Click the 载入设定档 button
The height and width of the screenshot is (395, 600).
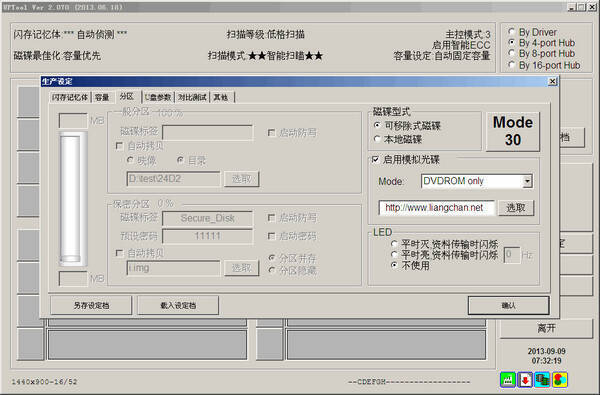pos(178,305)
